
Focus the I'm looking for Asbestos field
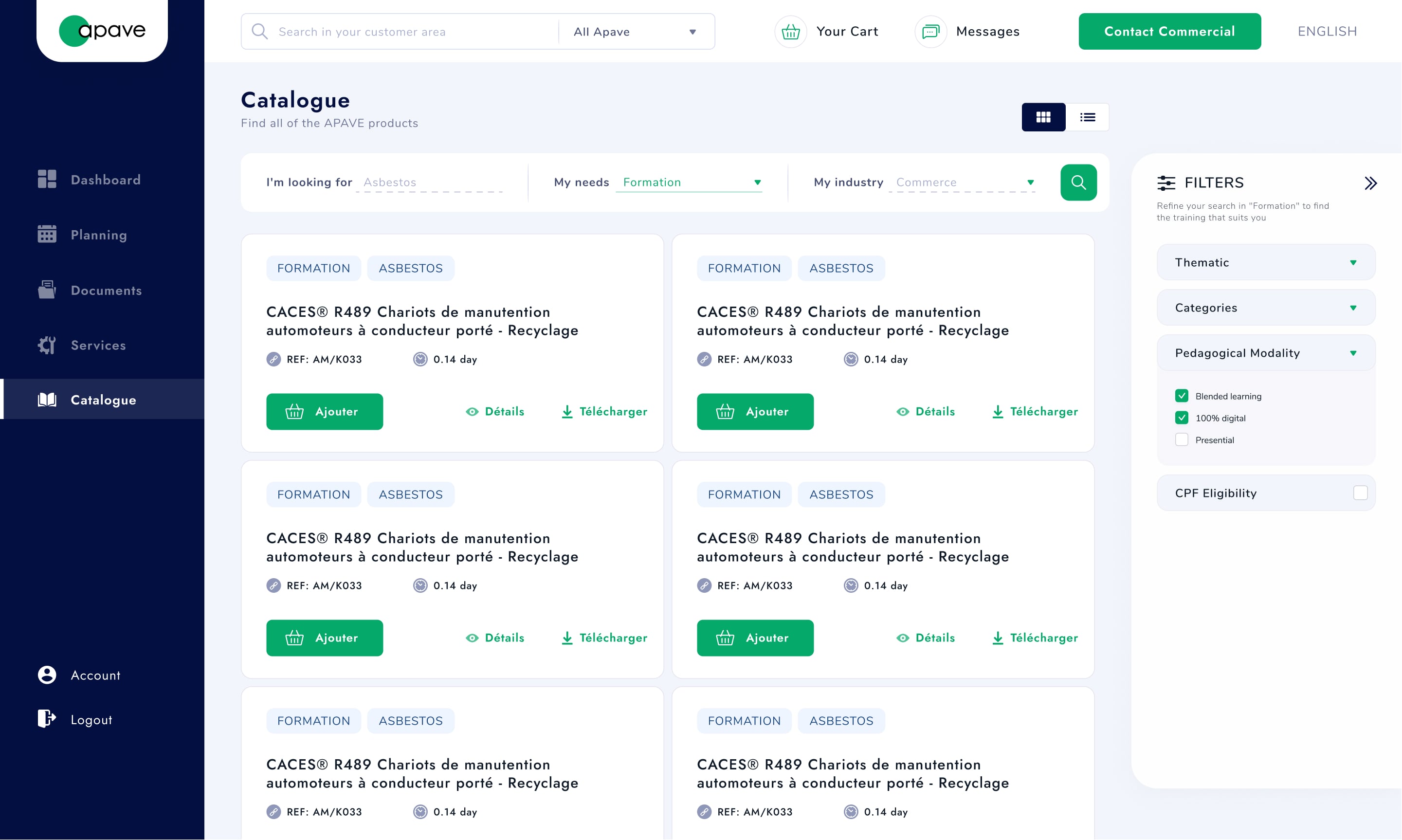[x=430, y=183]
